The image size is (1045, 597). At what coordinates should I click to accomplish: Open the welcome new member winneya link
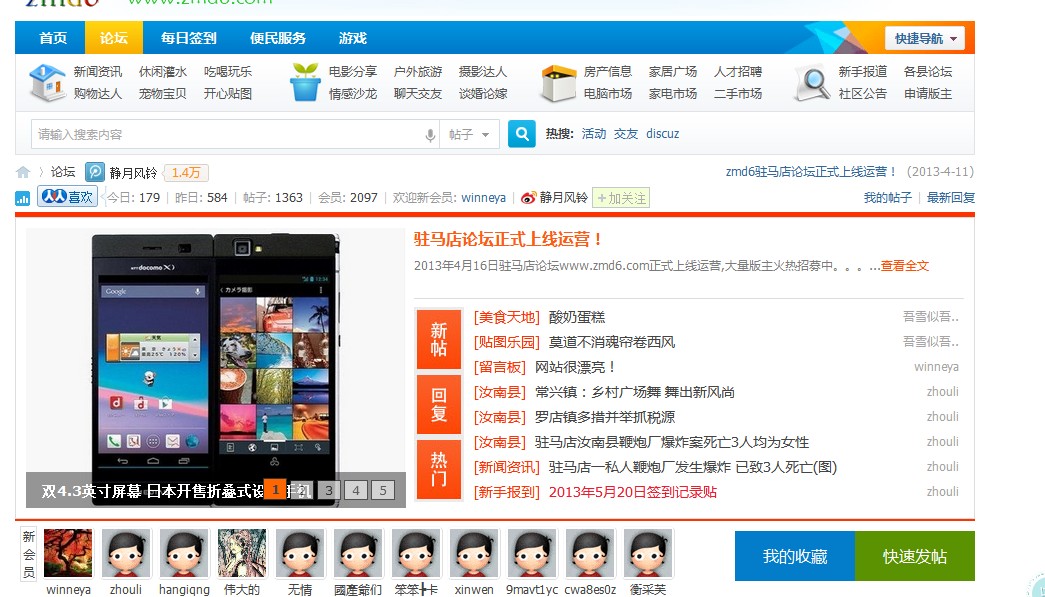point(483,198)
